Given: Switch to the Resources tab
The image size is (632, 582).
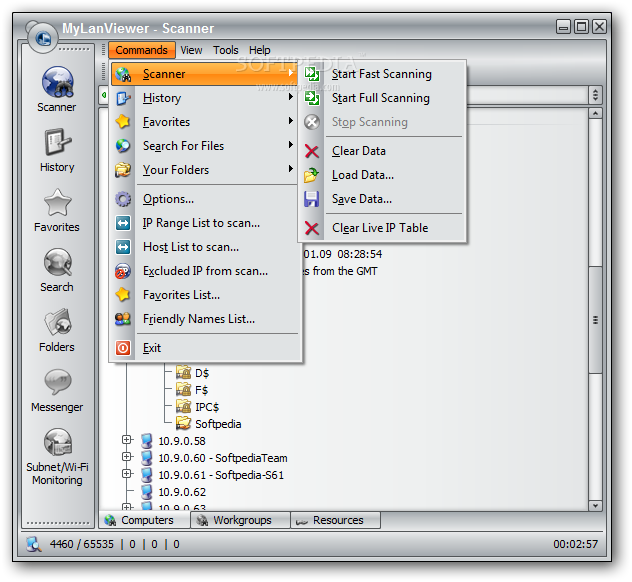Looking at the screenshot, I should 335,520.
